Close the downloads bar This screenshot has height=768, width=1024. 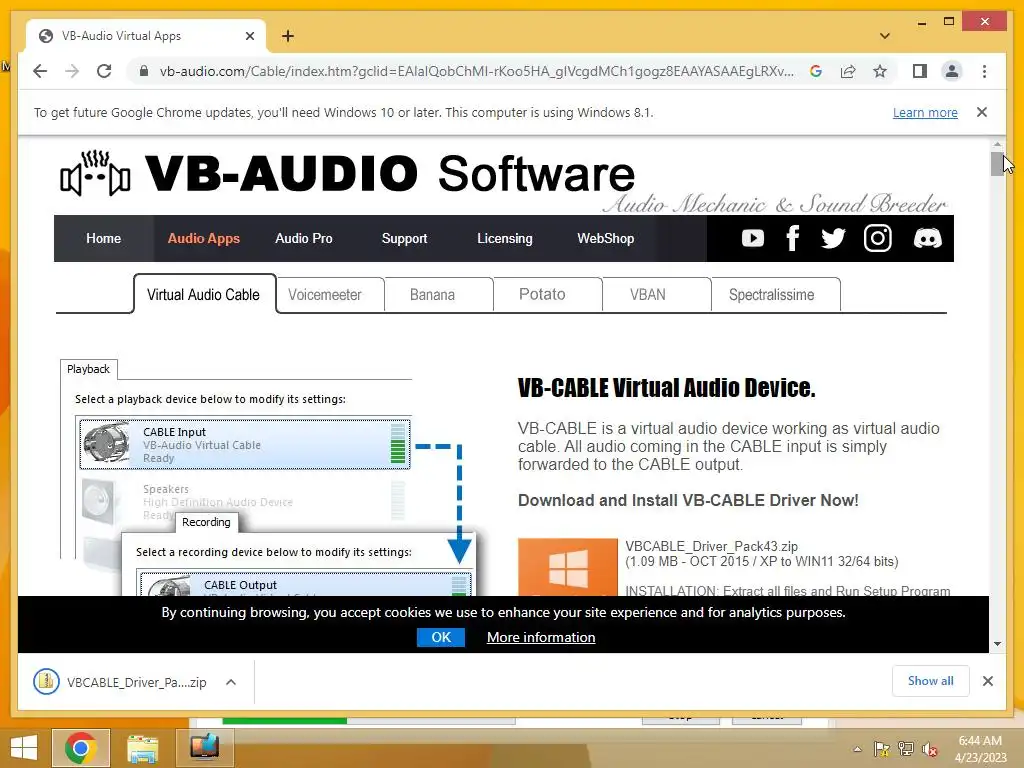(x=987, y=681)
